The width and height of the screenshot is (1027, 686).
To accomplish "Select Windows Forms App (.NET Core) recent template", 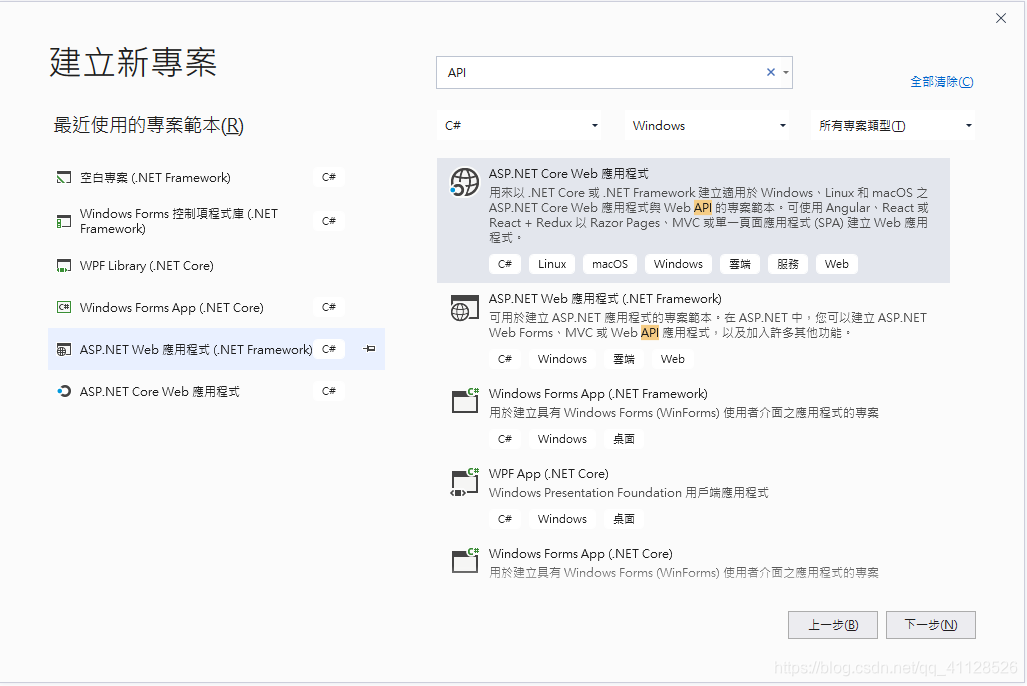I will (216, 307).
